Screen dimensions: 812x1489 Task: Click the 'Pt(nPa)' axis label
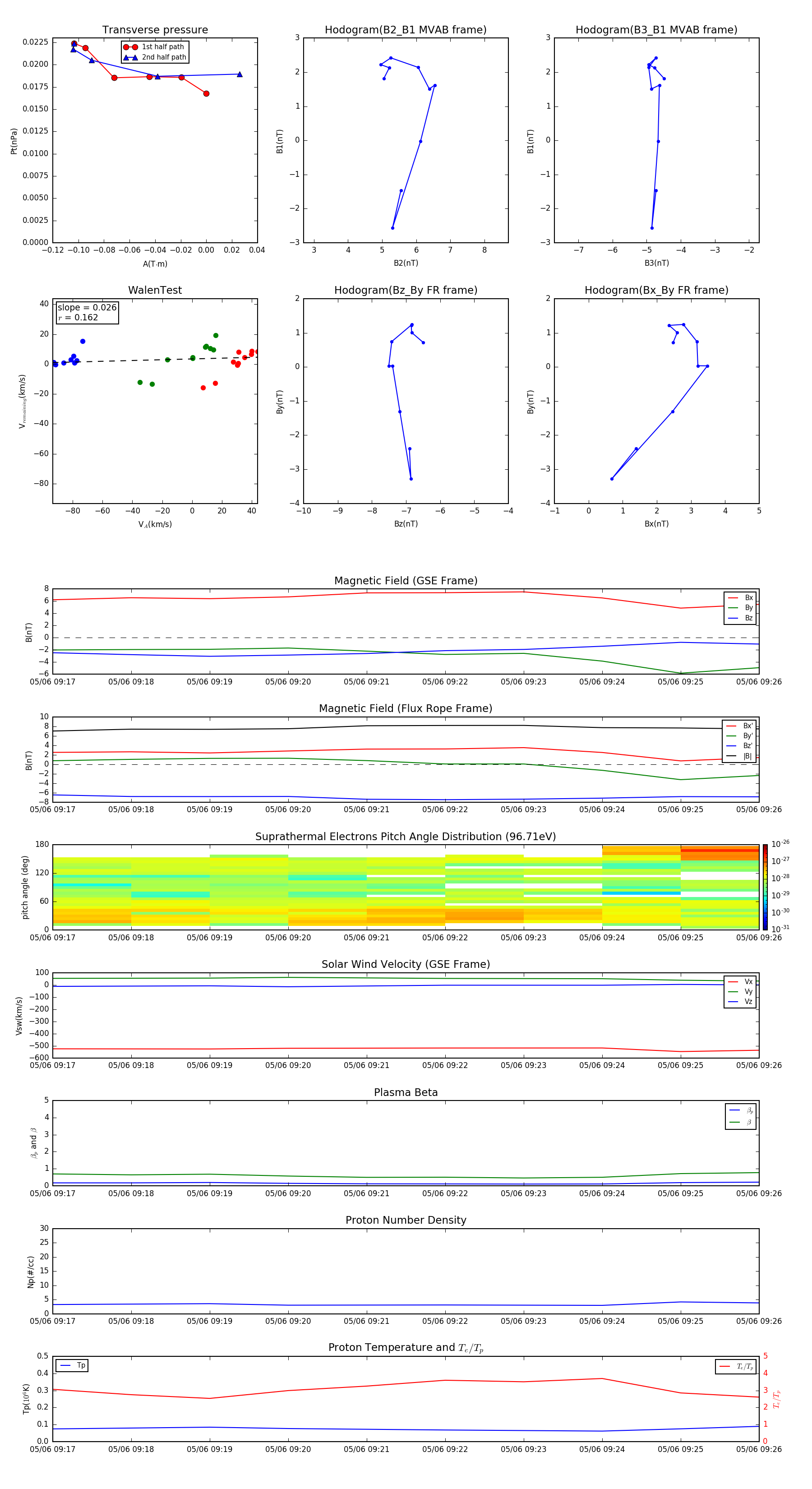click(14, 141)
